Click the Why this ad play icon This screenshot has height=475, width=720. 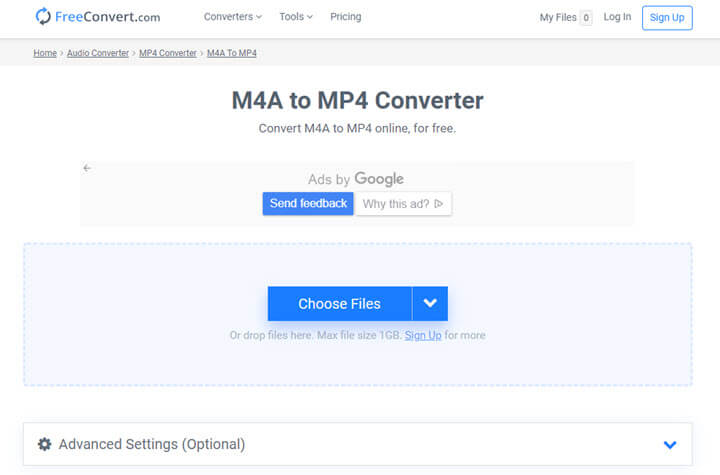tap(438, 204)
